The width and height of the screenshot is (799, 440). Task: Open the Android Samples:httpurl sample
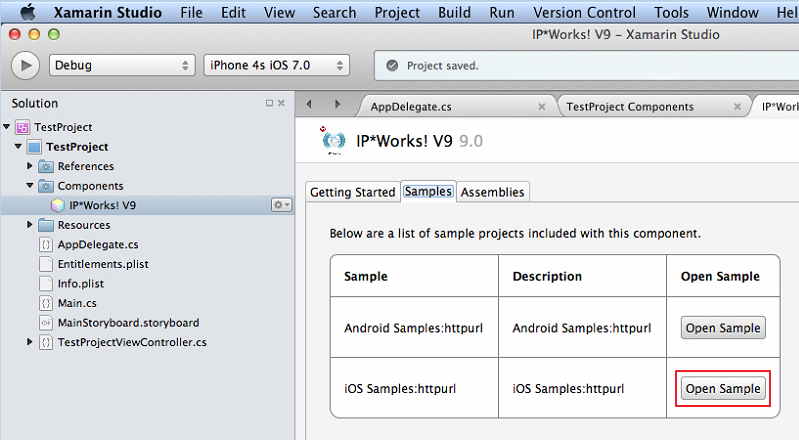(723, 328)
